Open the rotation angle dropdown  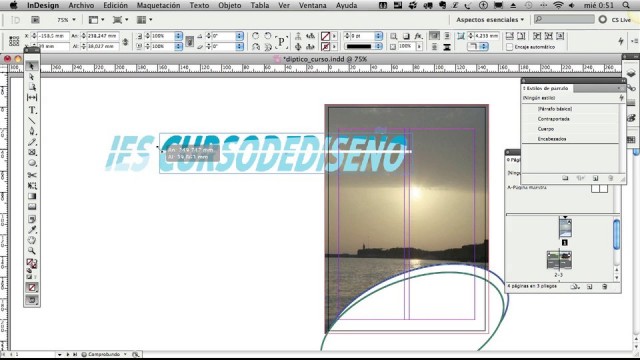tap(240, 36)
